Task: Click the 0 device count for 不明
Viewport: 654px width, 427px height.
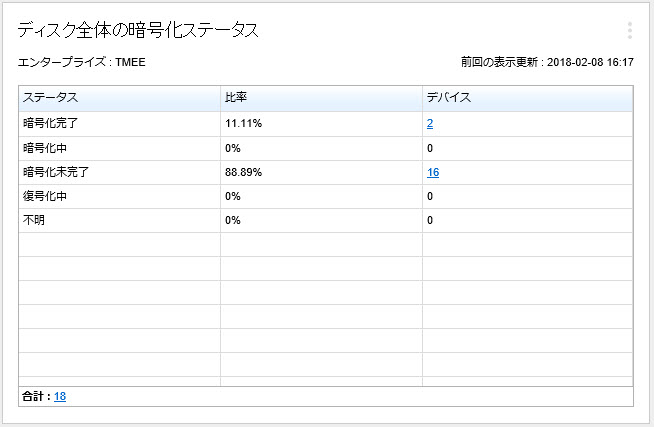Action: [430, 220]
